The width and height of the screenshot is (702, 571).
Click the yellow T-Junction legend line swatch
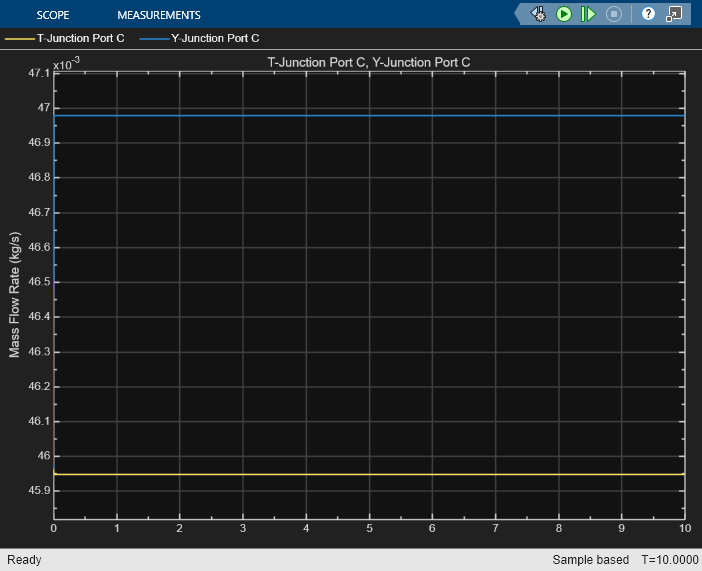[19, 38]
